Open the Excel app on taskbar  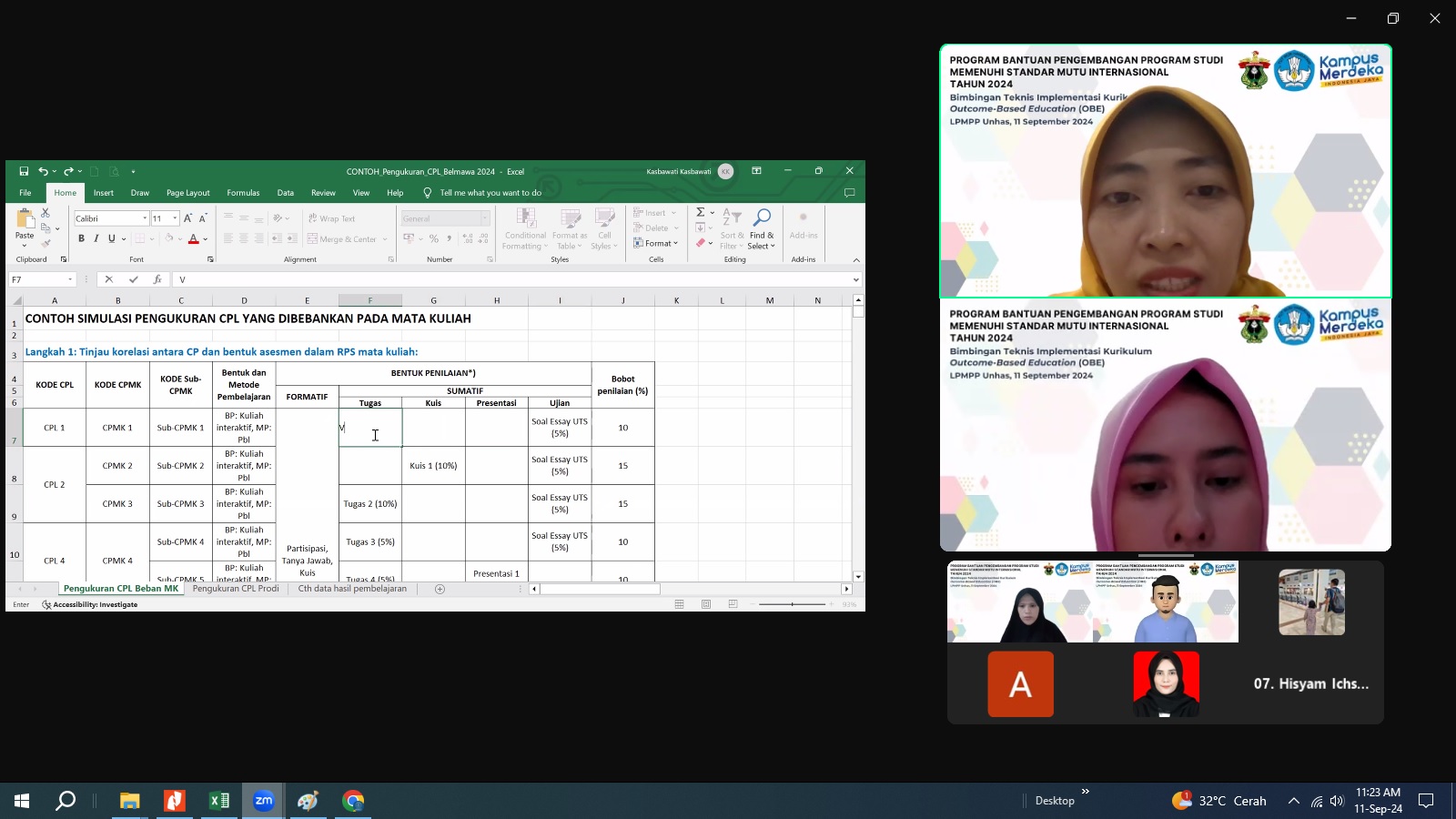pos(219,801)
